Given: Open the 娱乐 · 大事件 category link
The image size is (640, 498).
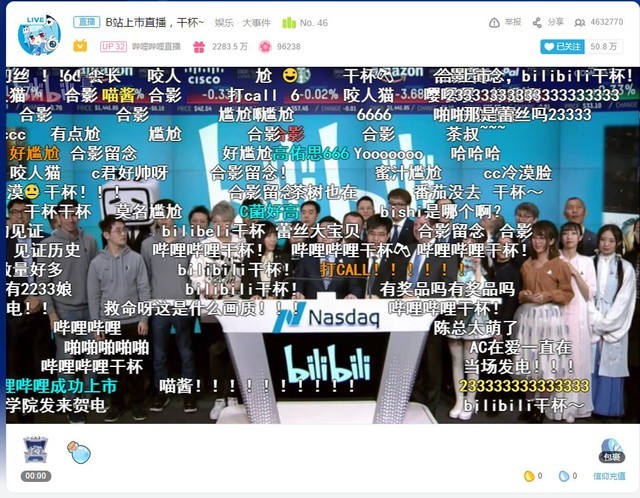Looking at the screenshot, I should click(x=242, y=23).
